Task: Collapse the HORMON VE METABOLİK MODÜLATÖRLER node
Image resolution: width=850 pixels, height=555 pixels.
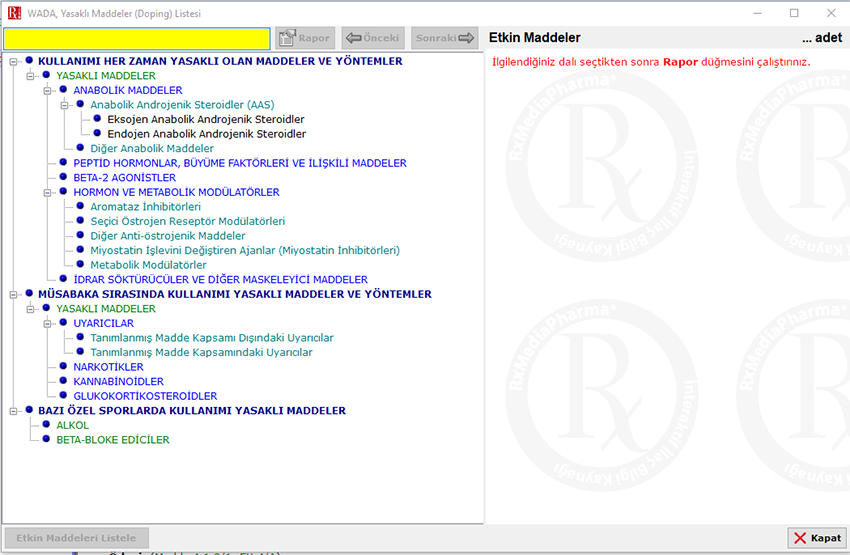Action: (x=47, y=192)
